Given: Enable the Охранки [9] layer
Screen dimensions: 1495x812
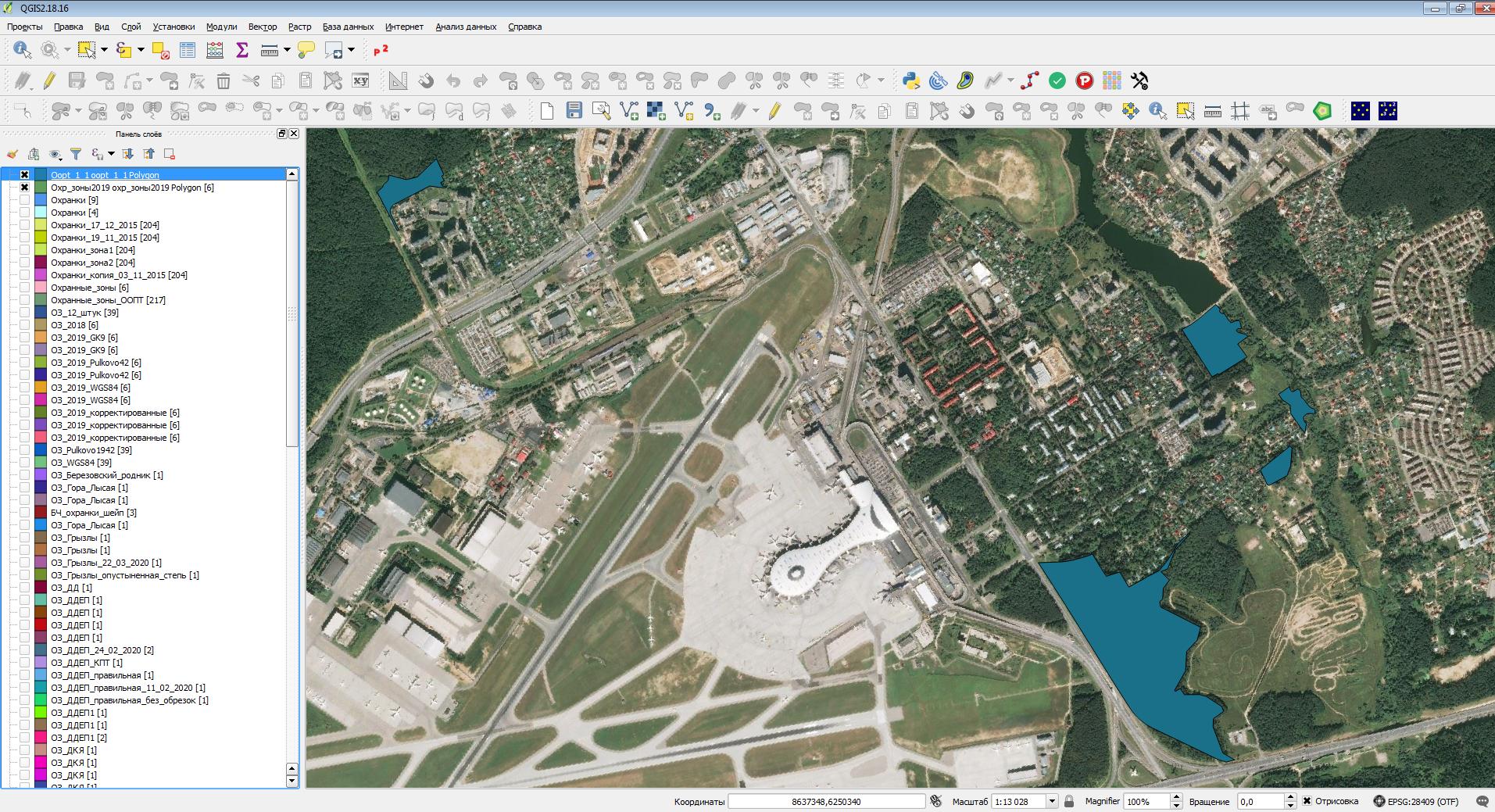Looking at the screenshot, I should pos(25,200).
